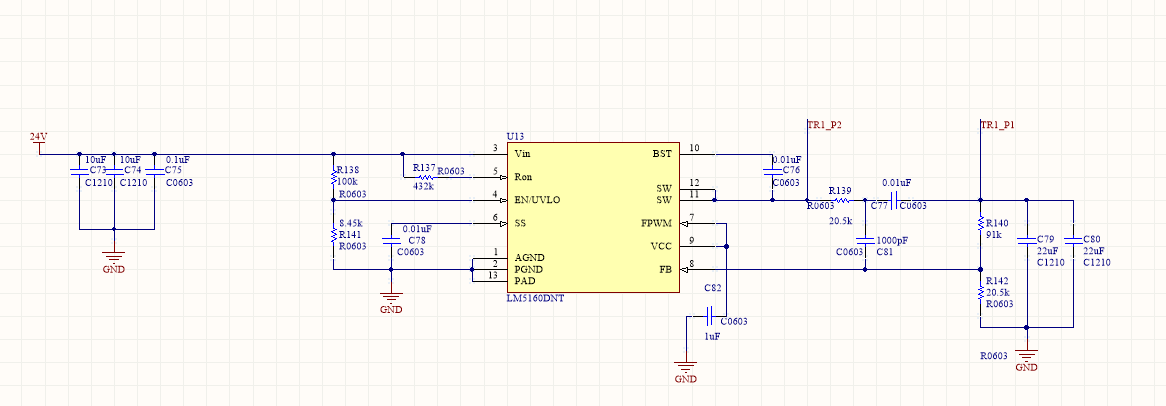Click the 8.45k resistor value
The height and width of the screenshot is (406, 1166).
pyautogui.click(x=350, y=223)
